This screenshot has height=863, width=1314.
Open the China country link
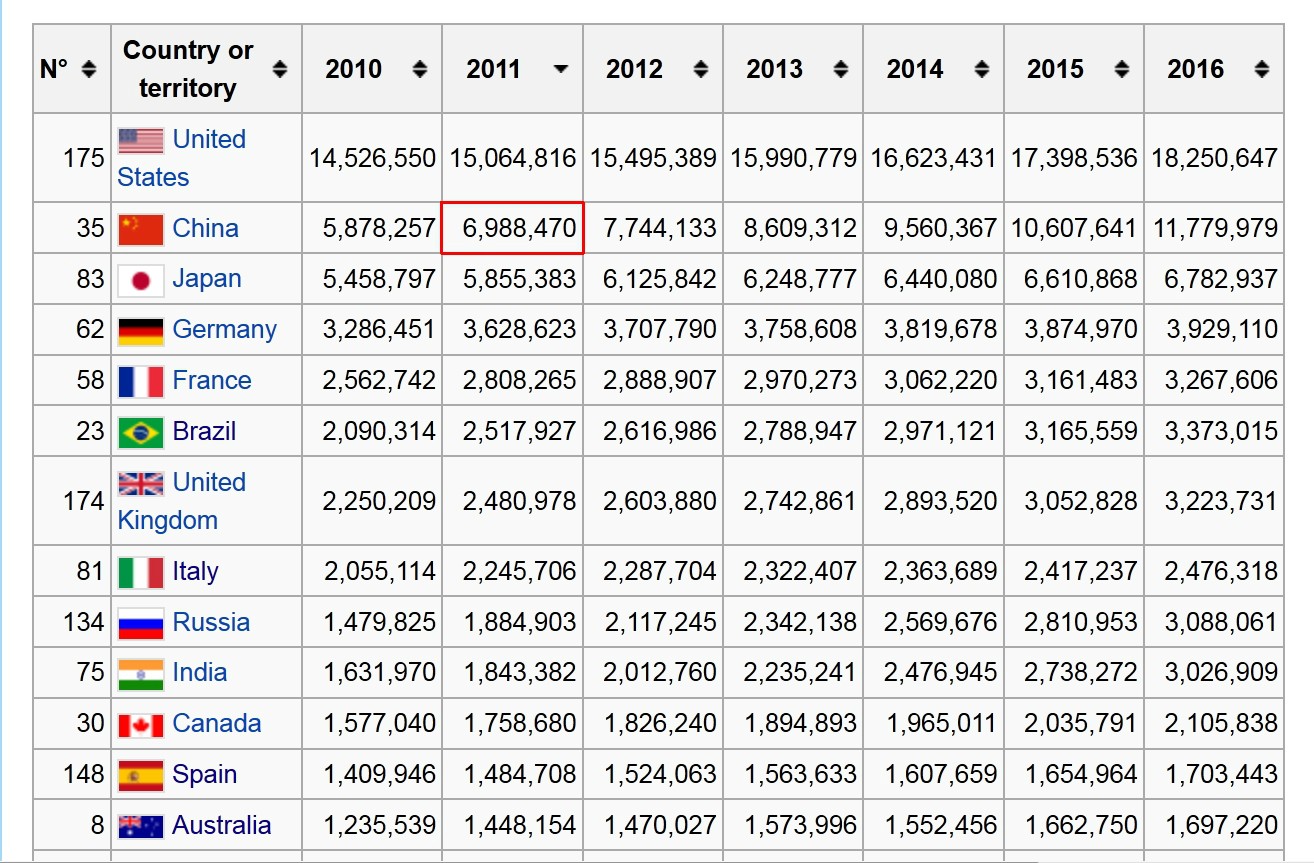pos(205,228)
